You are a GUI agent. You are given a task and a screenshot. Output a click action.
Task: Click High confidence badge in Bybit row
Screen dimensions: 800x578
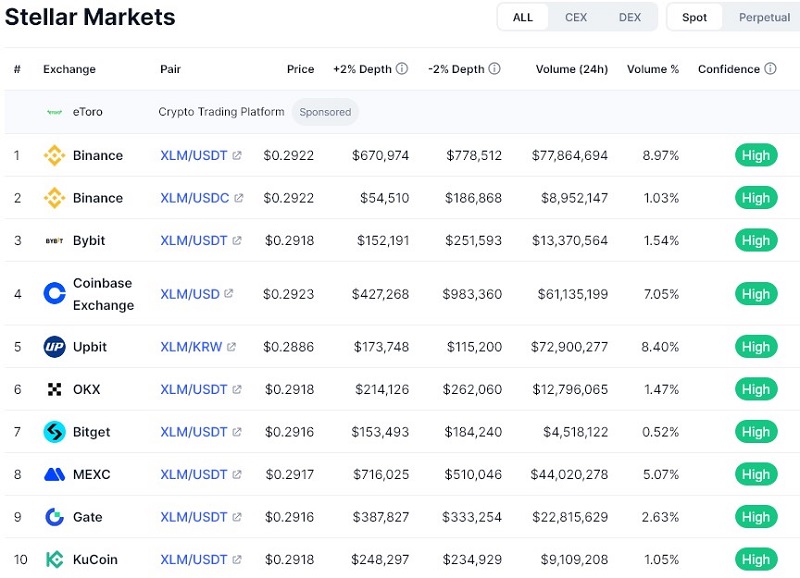pyautogui.click(x=756, y=240)
